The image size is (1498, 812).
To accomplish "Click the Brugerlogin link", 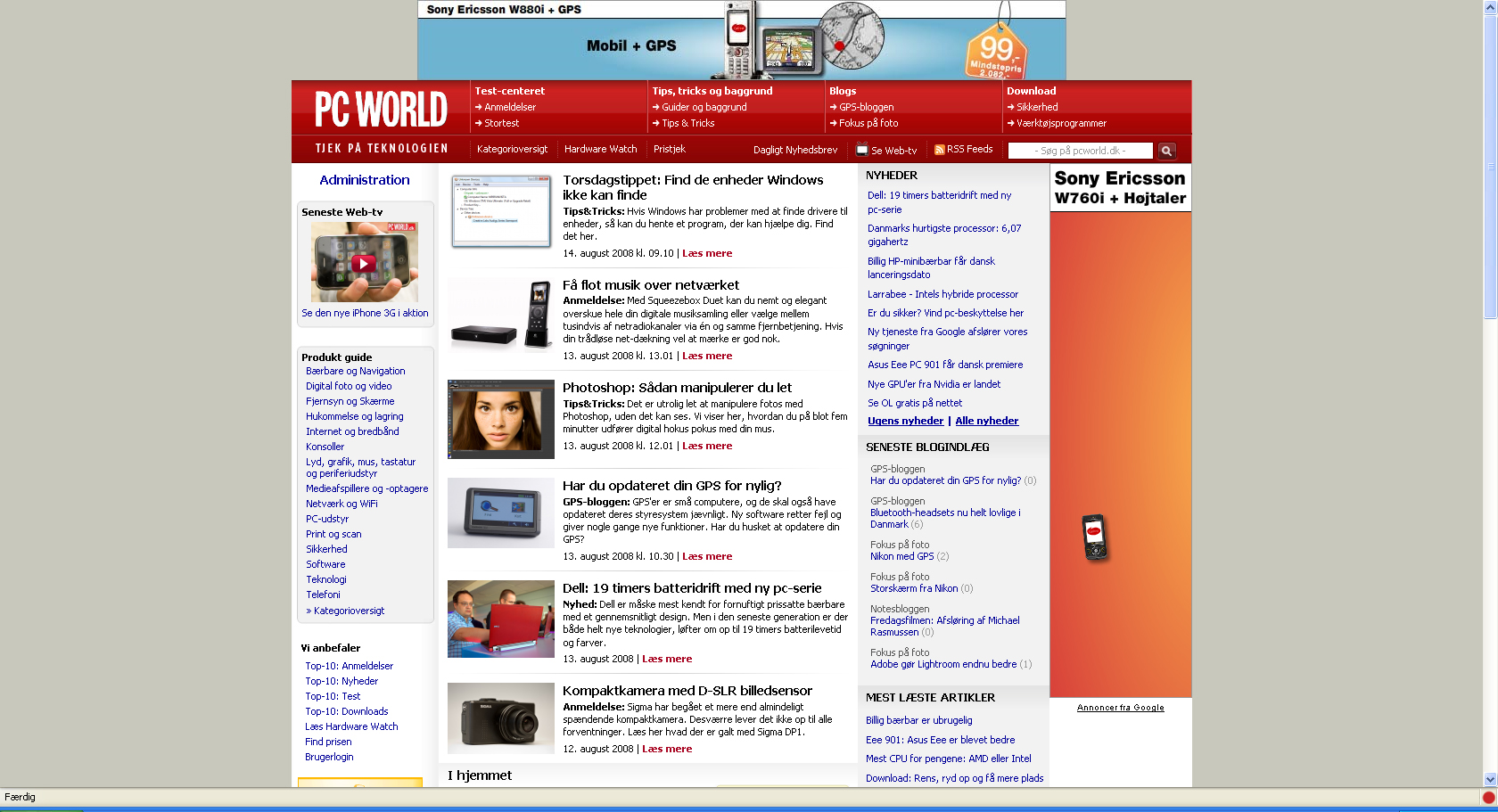I will (329, 757).
